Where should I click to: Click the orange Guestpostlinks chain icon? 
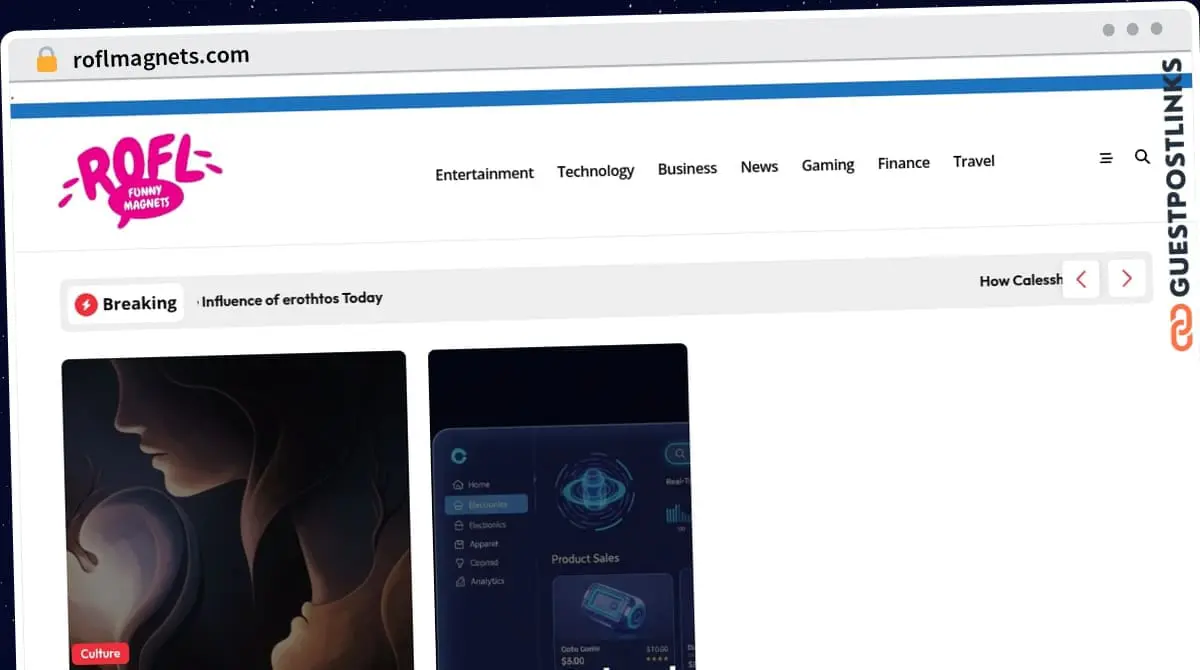pos(1181,328)
